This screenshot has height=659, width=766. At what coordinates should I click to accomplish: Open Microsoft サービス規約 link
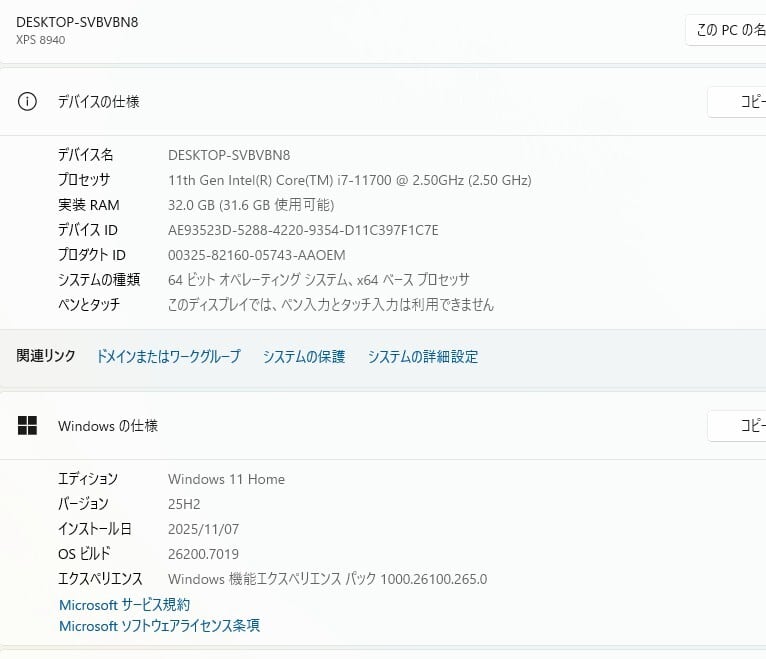pyautogui.click(x=124, y=605)
